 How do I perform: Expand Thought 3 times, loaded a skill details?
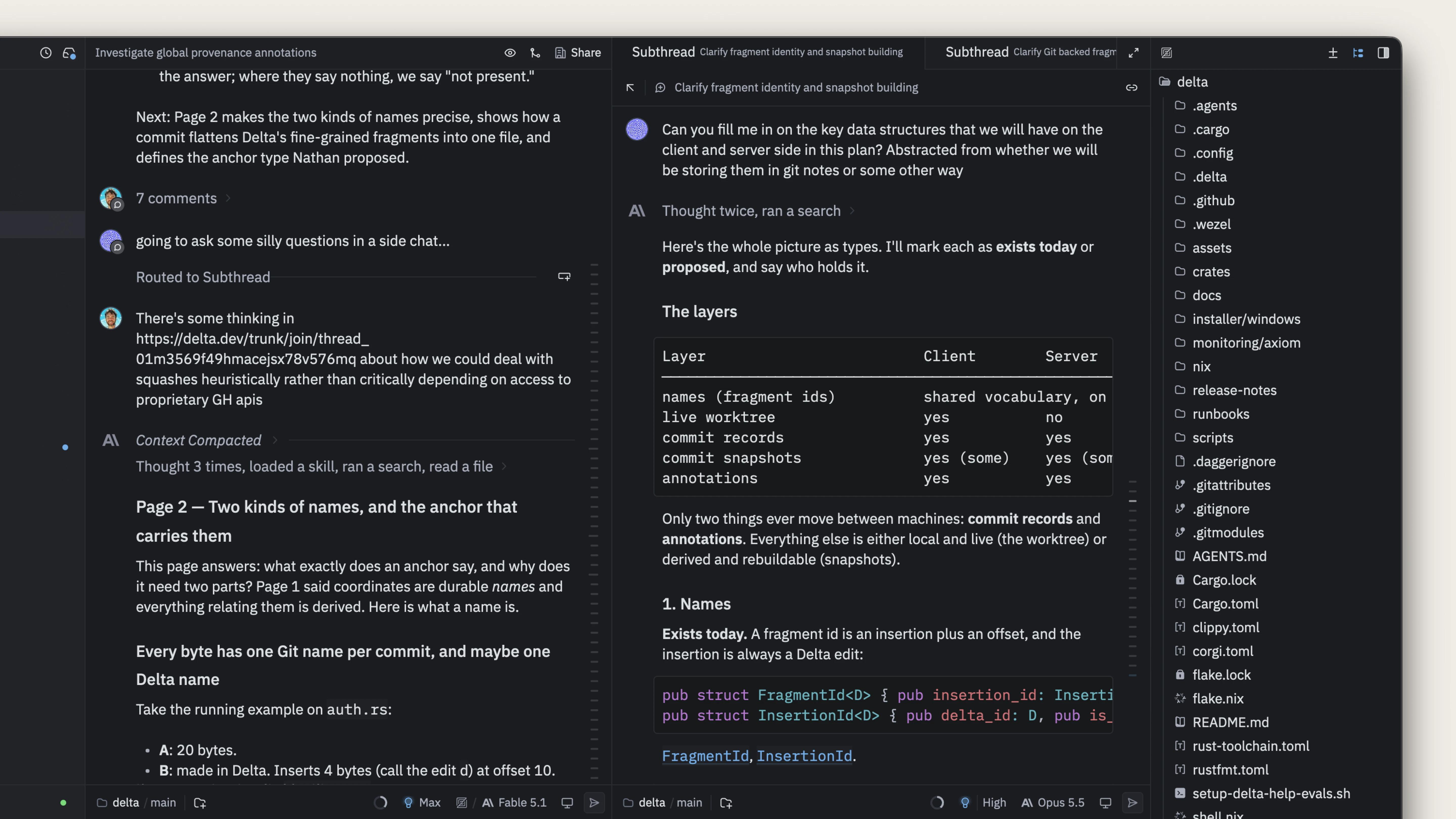click(321, 466)
